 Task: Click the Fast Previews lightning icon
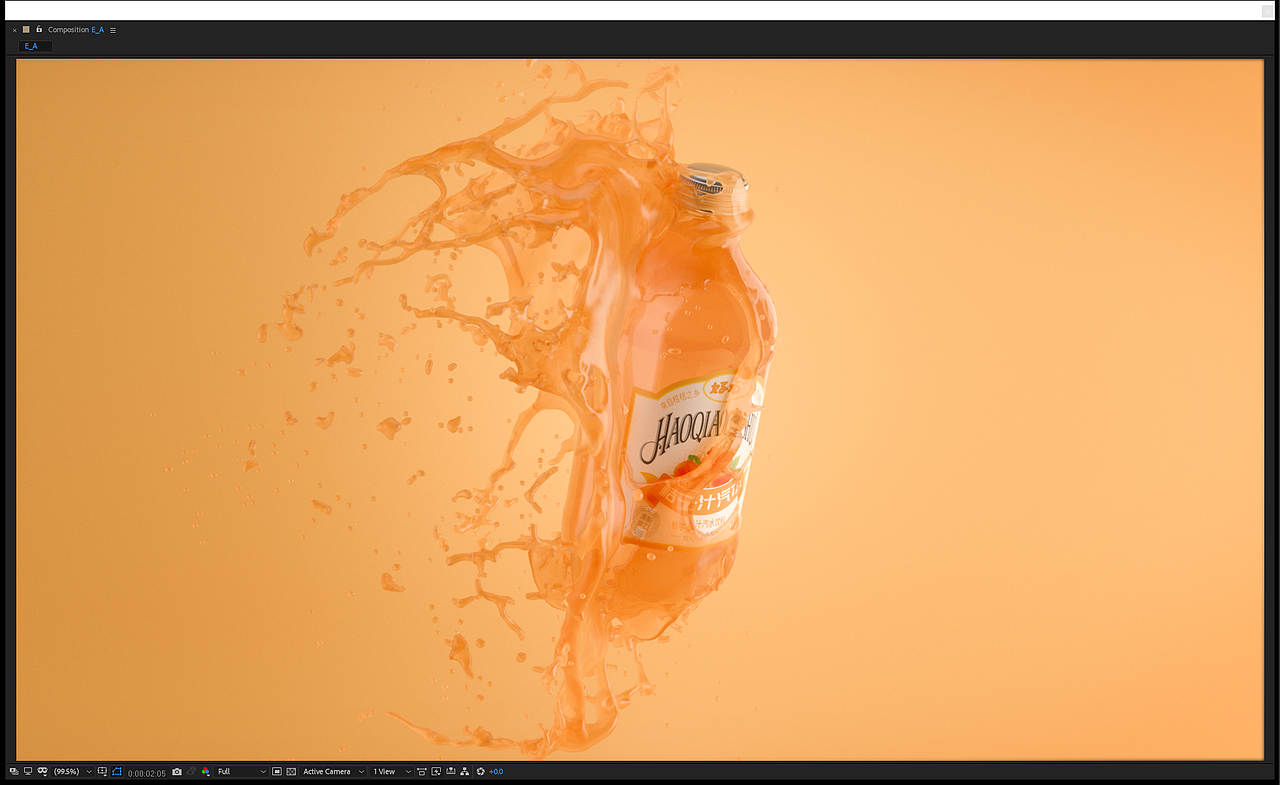tap(436, 771)
